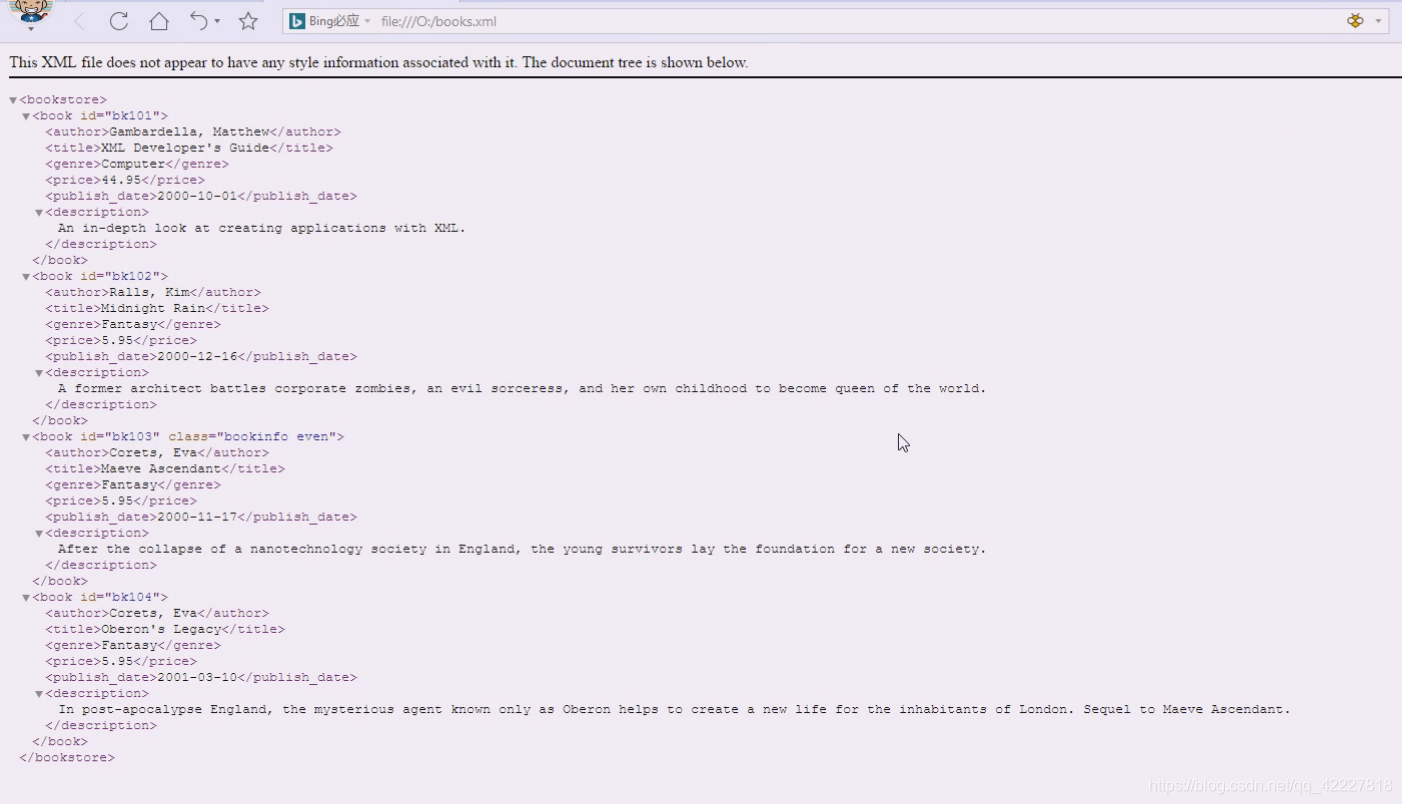Image resolution: width=1402 pixels, height=804 pixels.
Task: Open the user avatar profile
Action: (30, 9)
